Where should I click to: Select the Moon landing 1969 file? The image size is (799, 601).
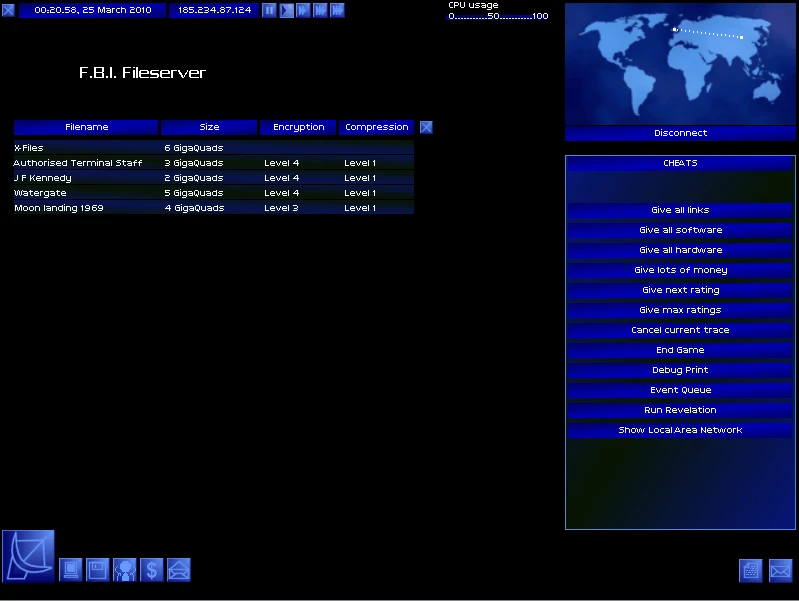(214, 208)
